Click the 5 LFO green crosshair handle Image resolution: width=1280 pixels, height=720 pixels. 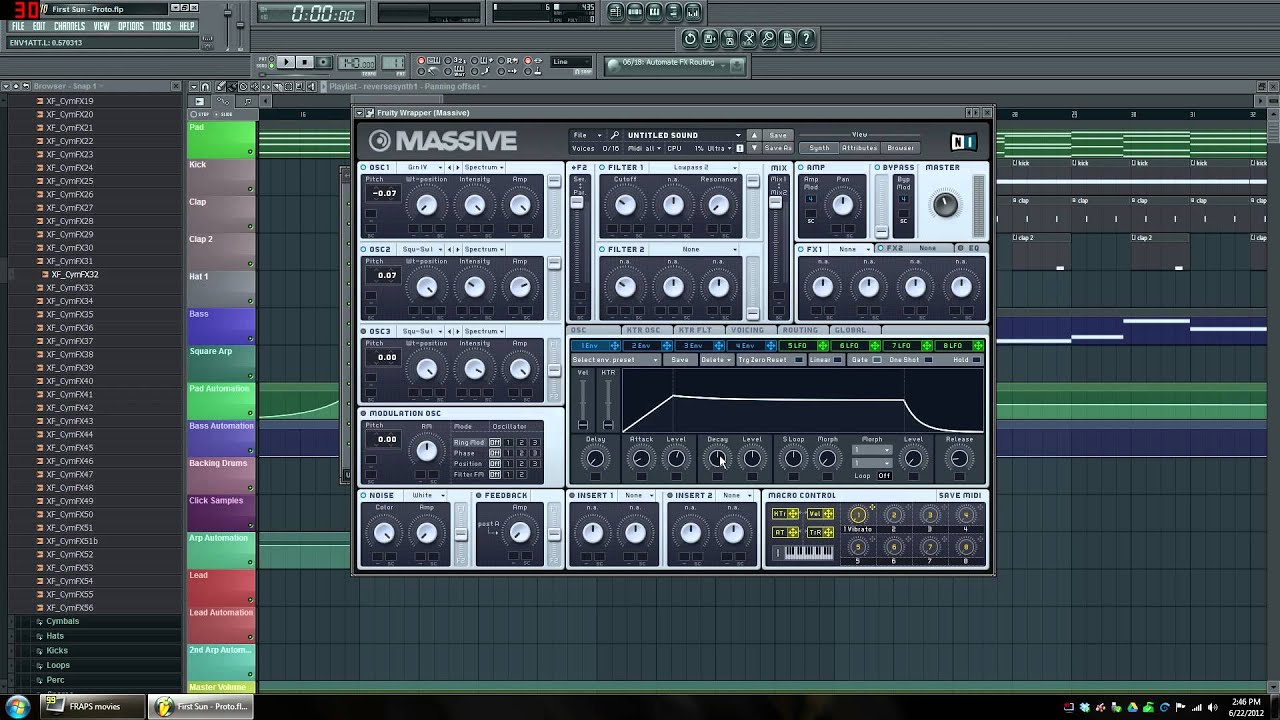pos(822,346)
